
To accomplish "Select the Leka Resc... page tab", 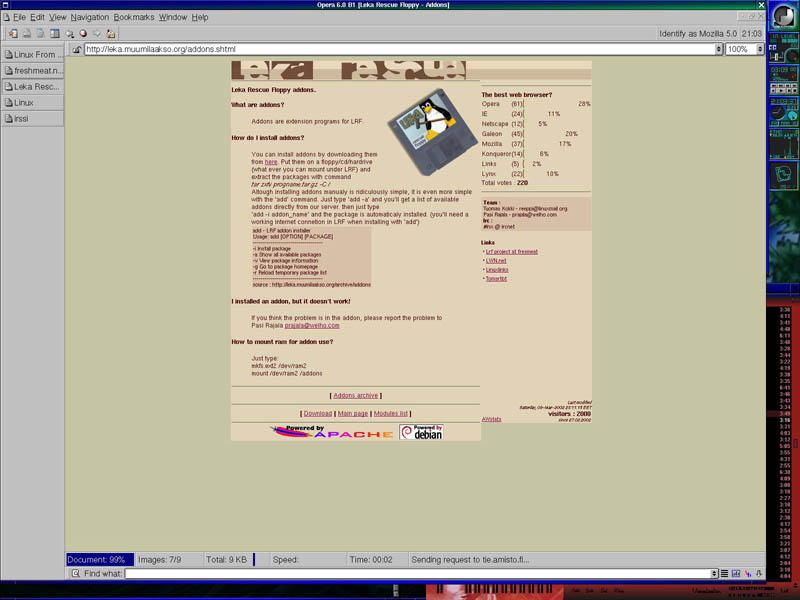I will [x=33, y=87].
